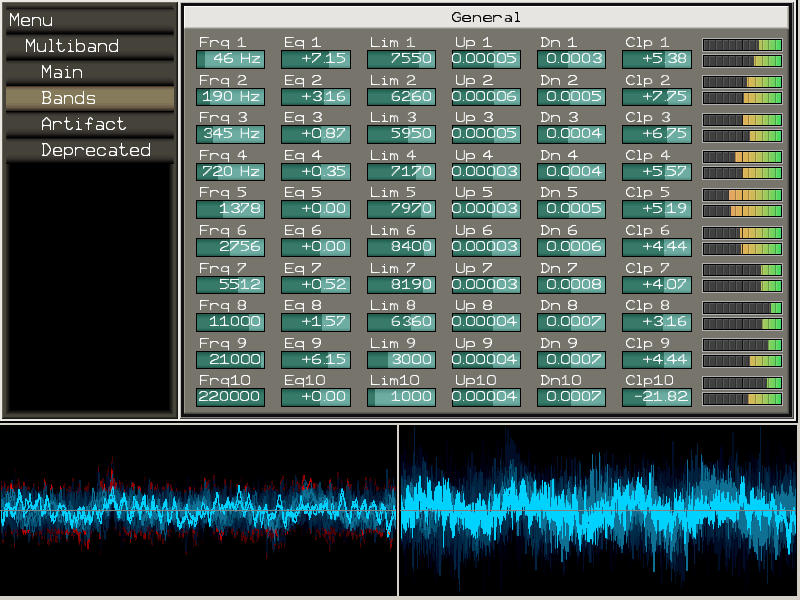The image size is (800, 600).
Task: Click Dn 2 value 0.0005
Action: pos(571,96)
